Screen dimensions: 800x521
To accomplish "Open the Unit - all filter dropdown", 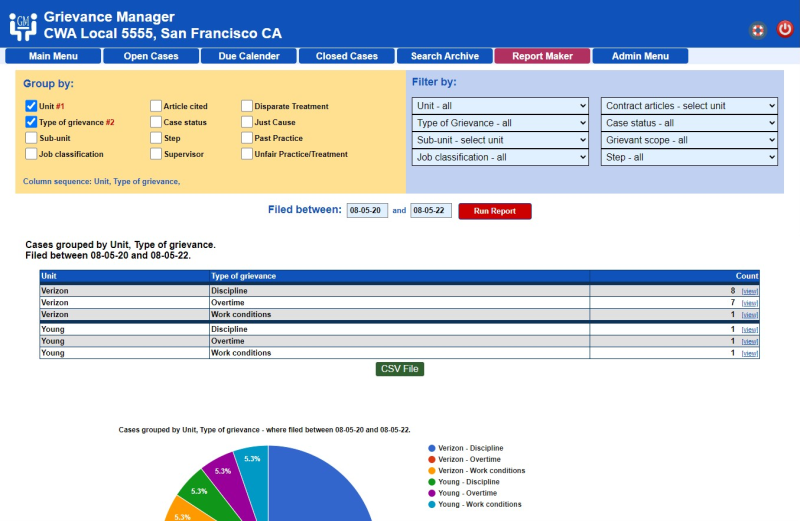I will [x=501, y=106].
